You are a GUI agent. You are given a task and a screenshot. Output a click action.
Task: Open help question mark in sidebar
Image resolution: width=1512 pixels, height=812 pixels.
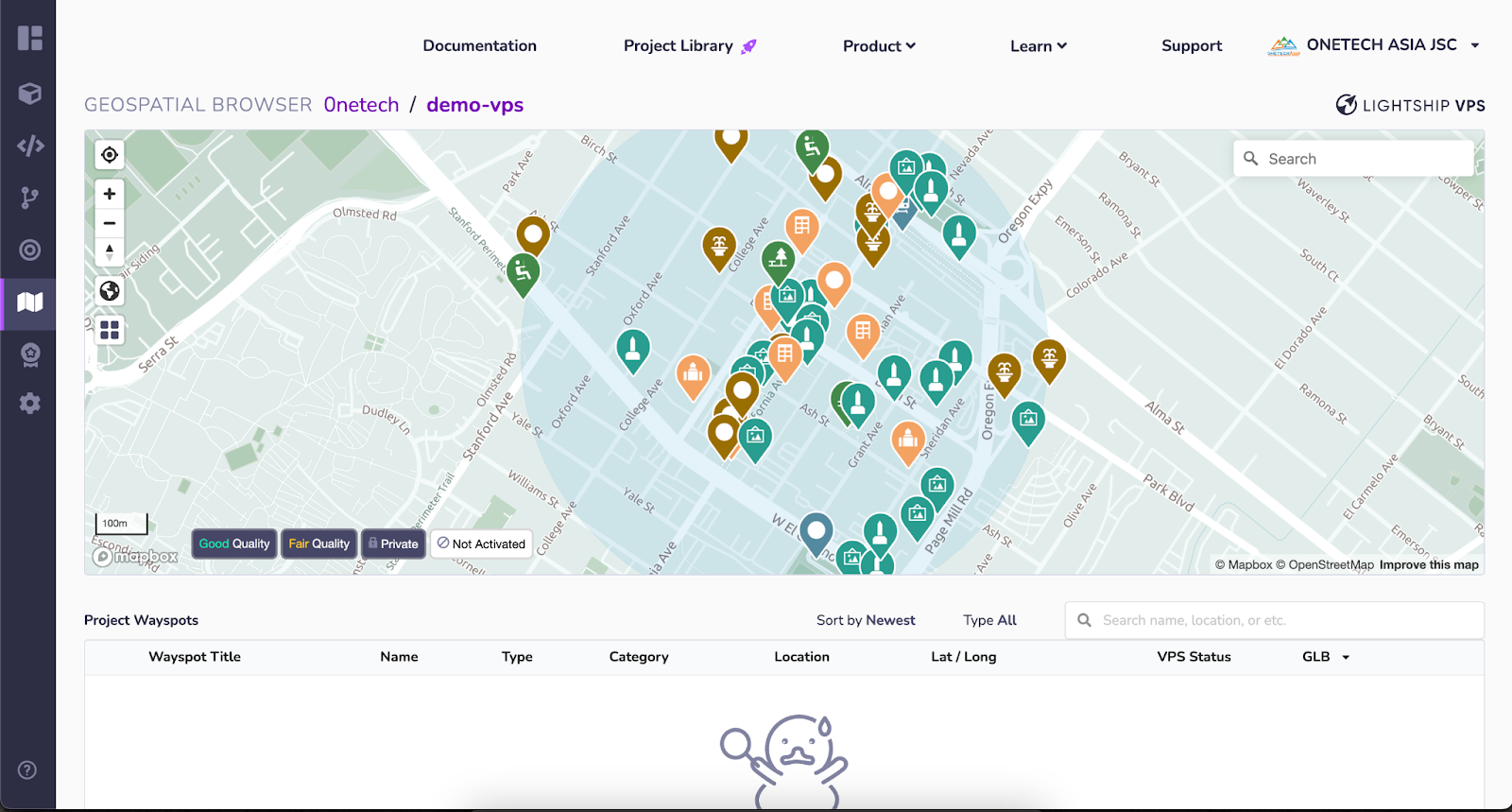click(x=27, y=769)
